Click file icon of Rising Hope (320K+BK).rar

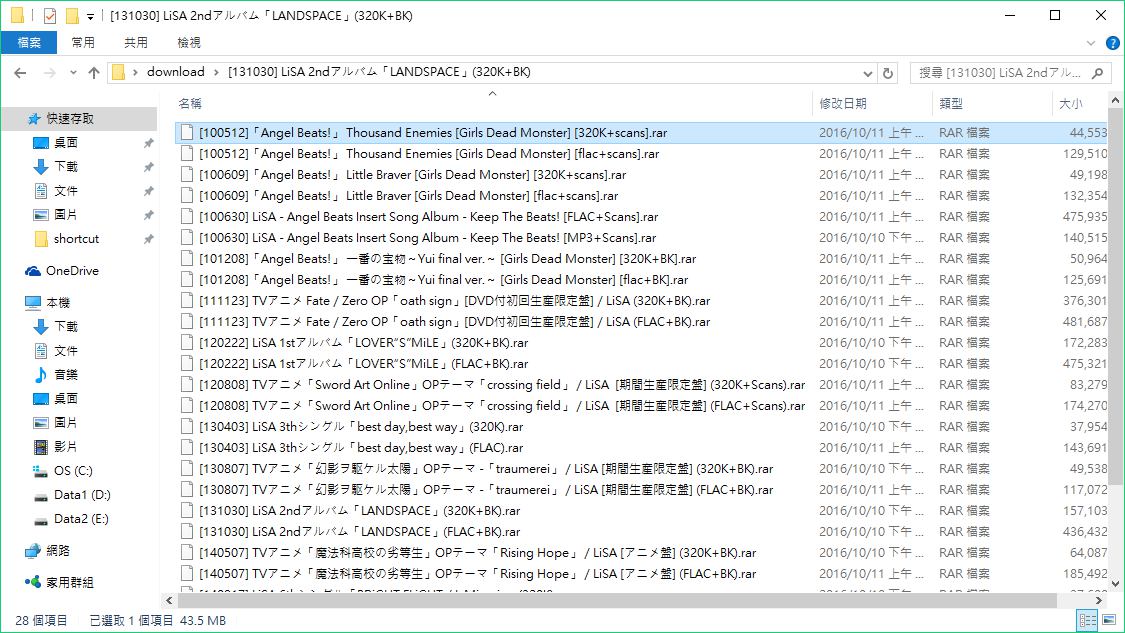tap(187, 553)
